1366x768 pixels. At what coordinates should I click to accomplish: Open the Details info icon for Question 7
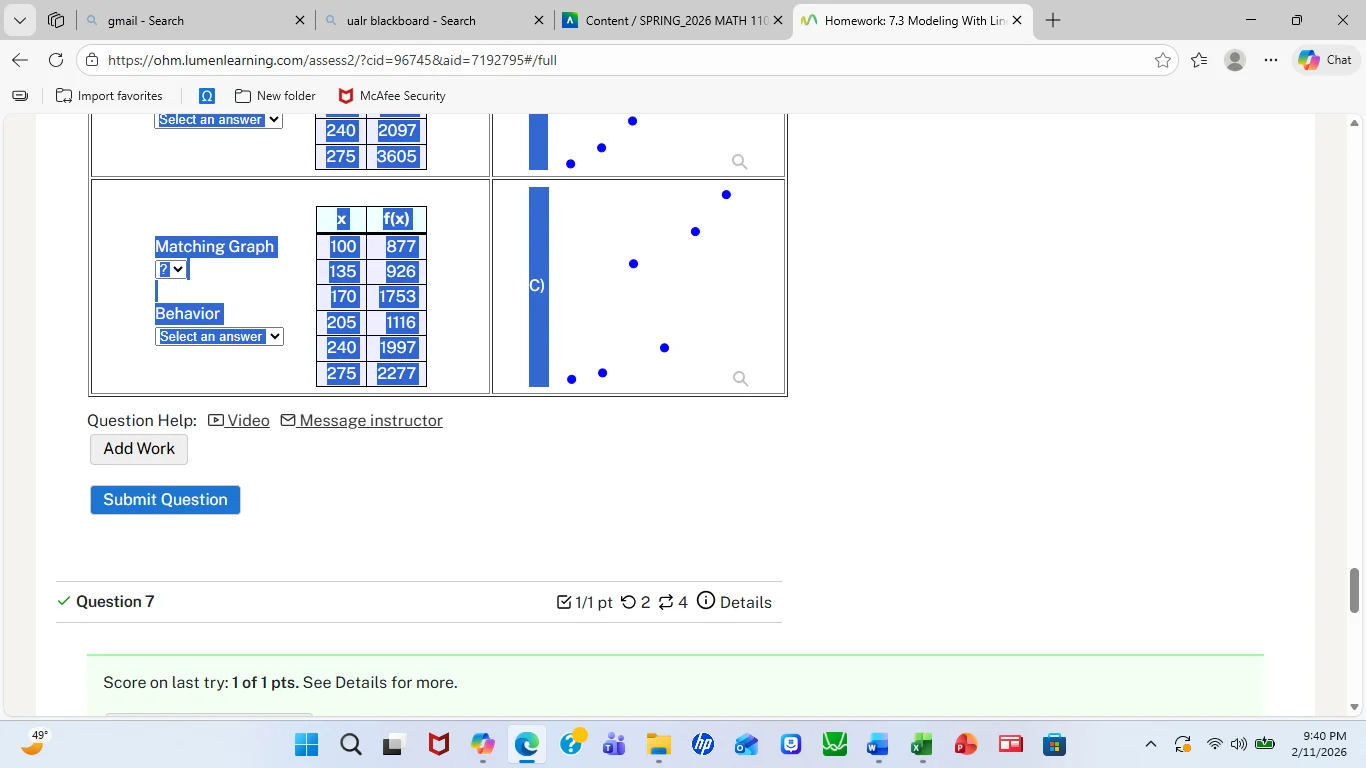(706, 600)
